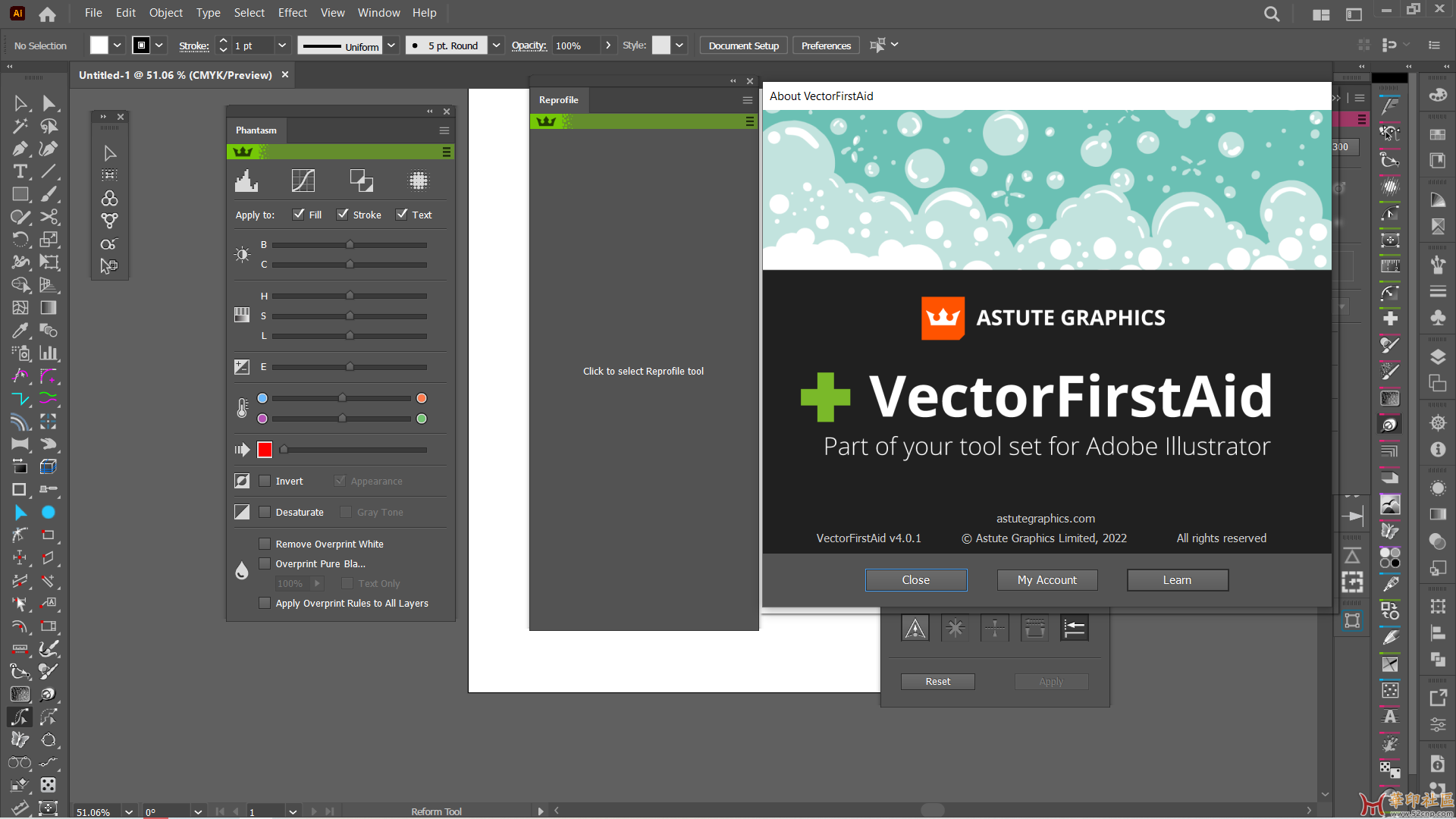1456x819 pixels.
Task: Open the Style dropdown arrow
Action: coord(679,45)
